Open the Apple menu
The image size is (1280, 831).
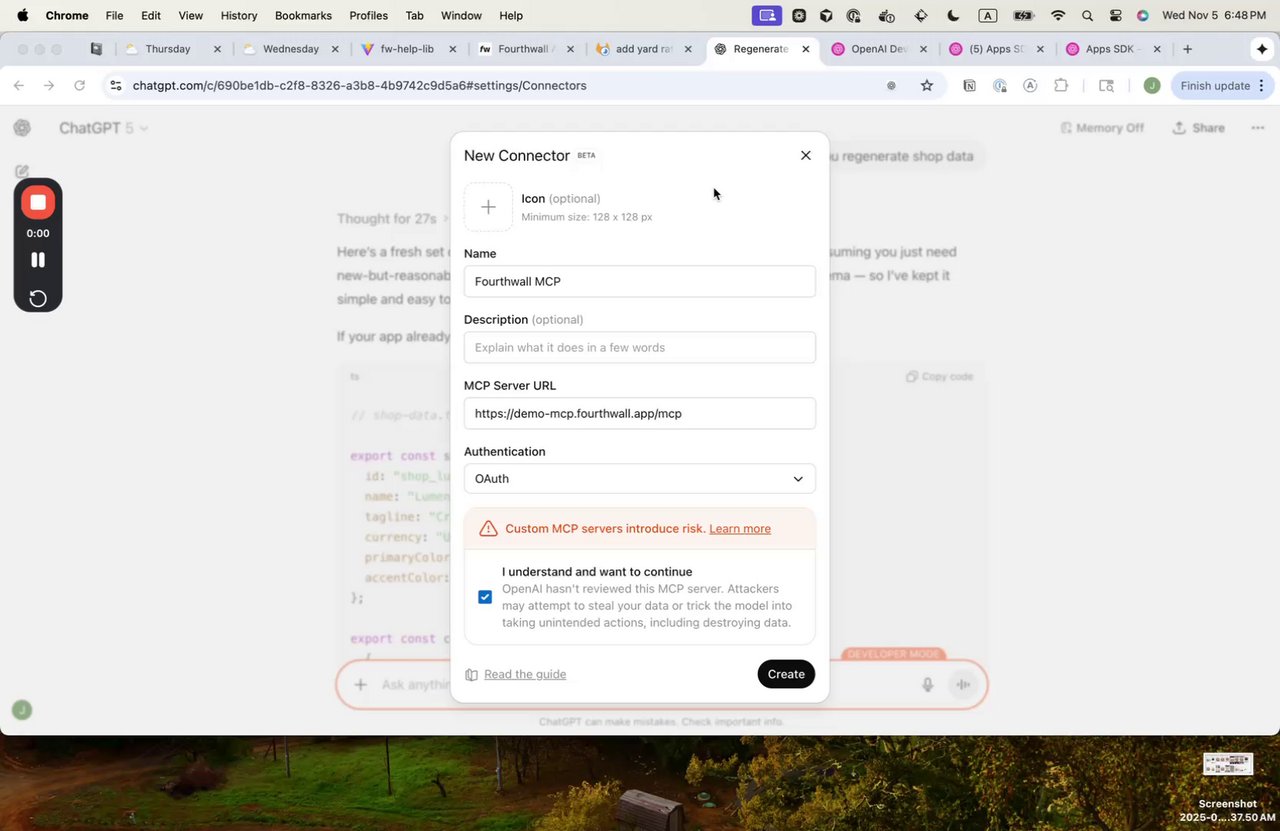[22, 15]
